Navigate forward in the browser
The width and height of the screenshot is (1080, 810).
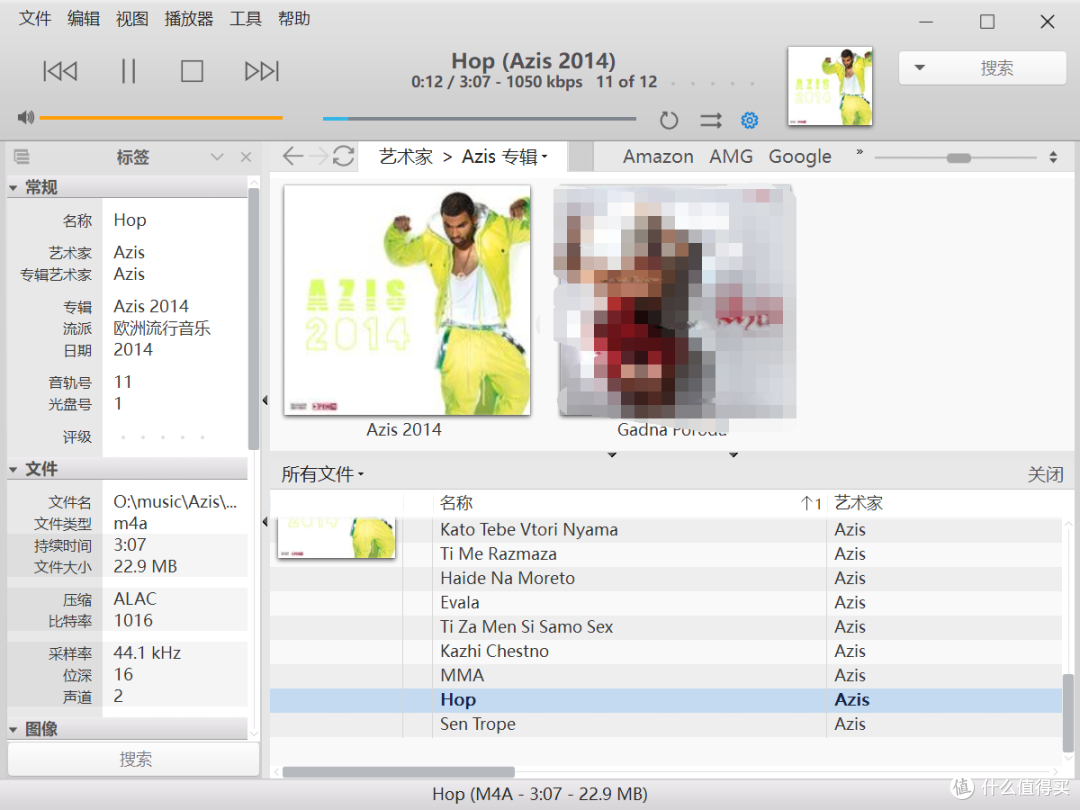click(318, 156)
